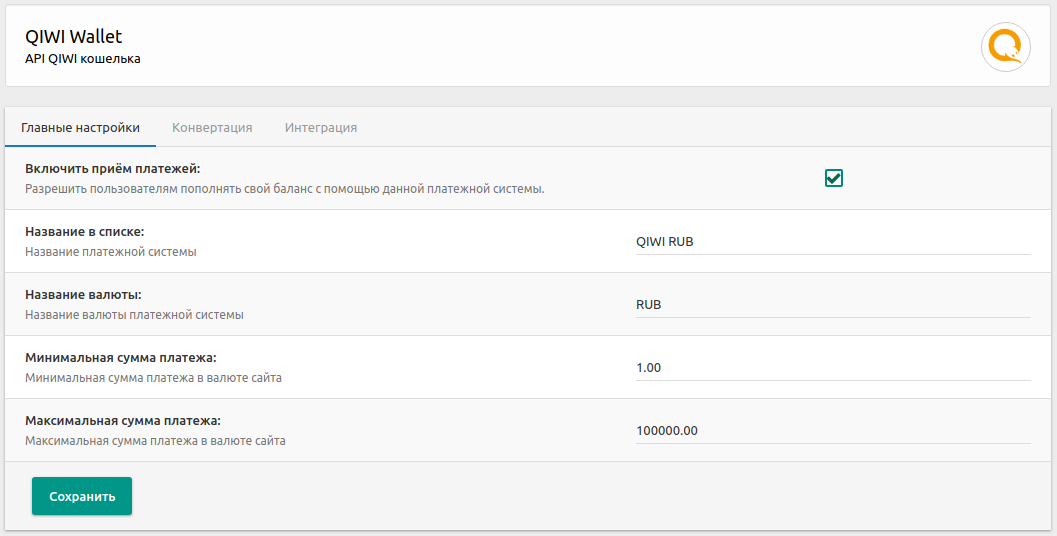This screenshot has width=1057, height=536.
Task: Toggle the Включить приём платежей checkbox
Action: tap(834, 178)
